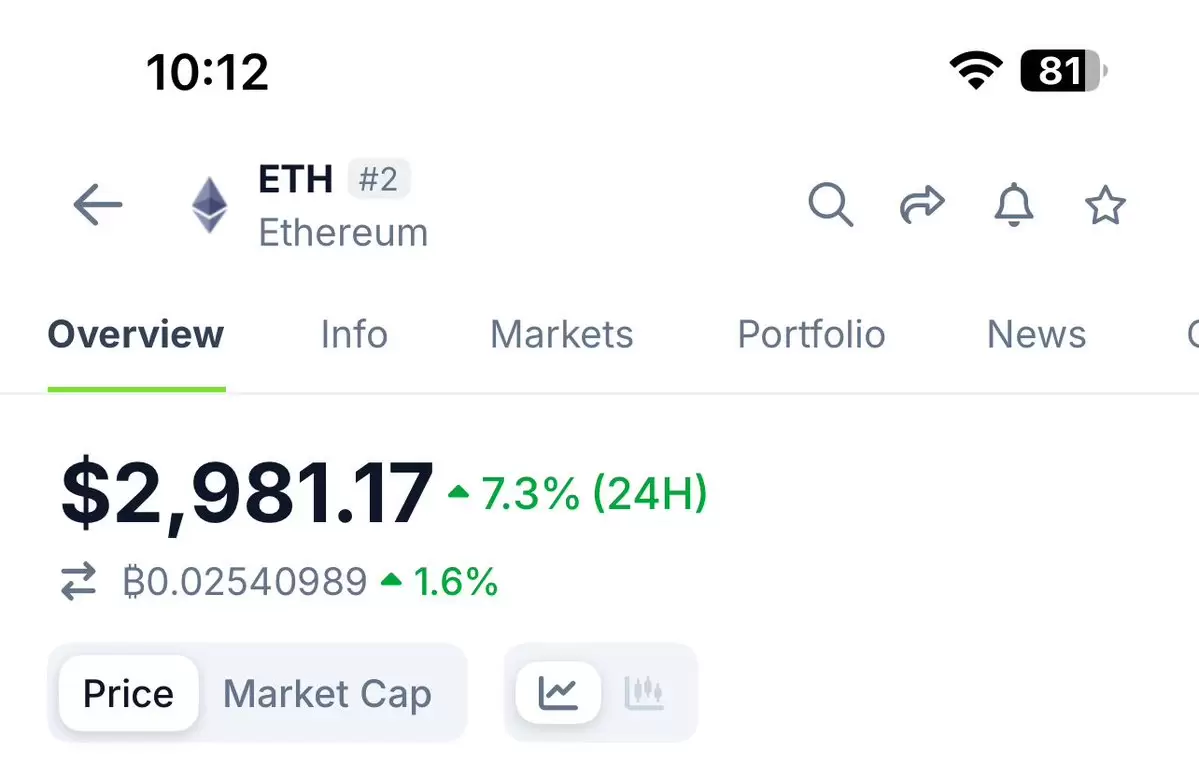Open the Overview tab
Screen dimensions: 1199x779
[x=136, y=334]
